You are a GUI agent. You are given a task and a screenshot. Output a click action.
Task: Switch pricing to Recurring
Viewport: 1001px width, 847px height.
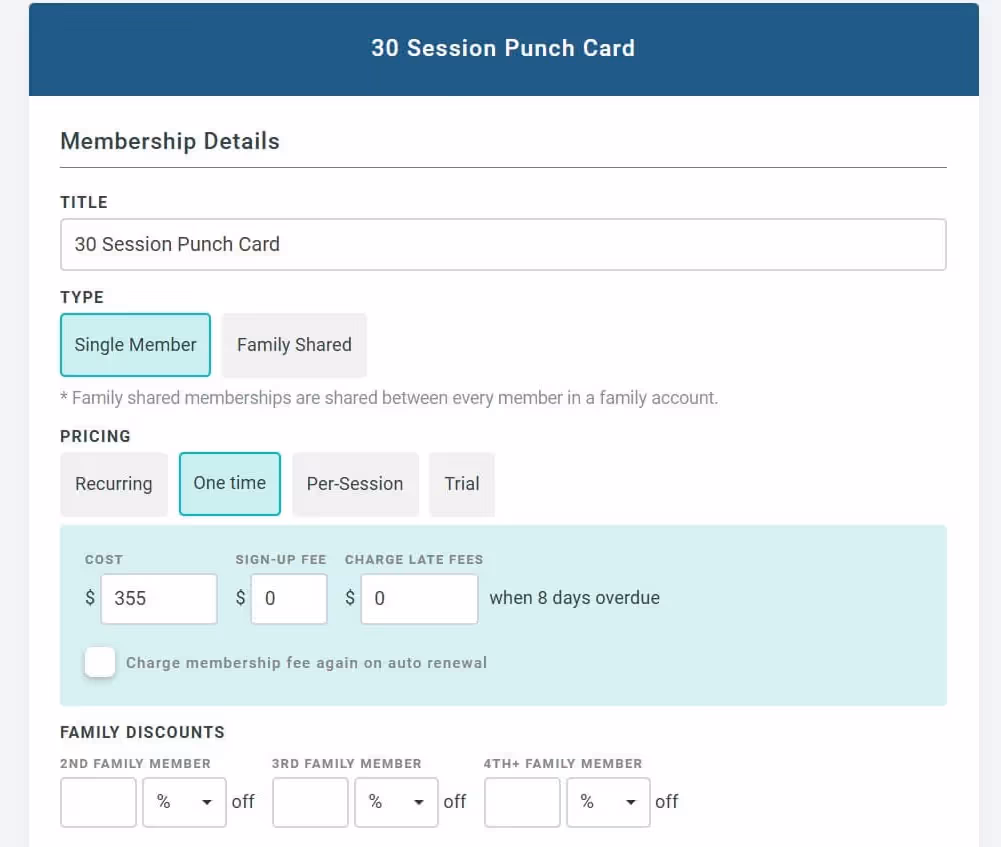113,484
